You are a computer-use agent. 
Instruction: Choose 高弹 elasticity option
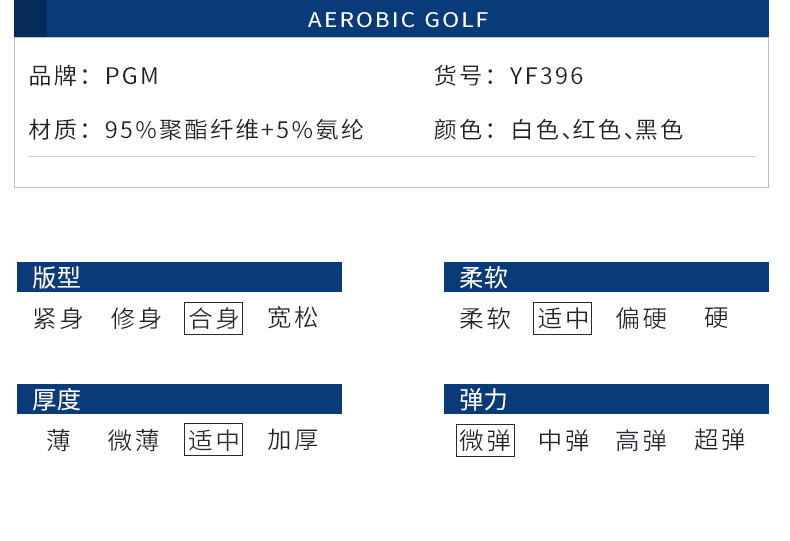point(641,440)
